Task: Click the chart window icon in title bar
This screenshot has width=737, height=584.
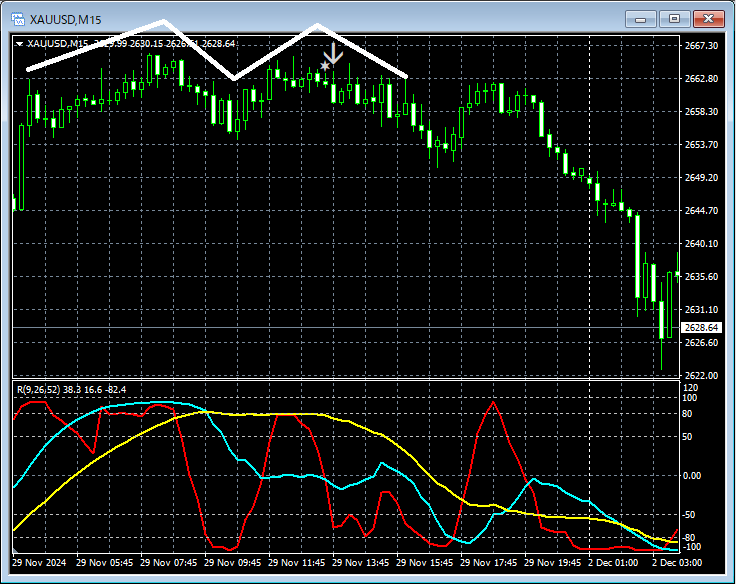Action: (17, 19)
